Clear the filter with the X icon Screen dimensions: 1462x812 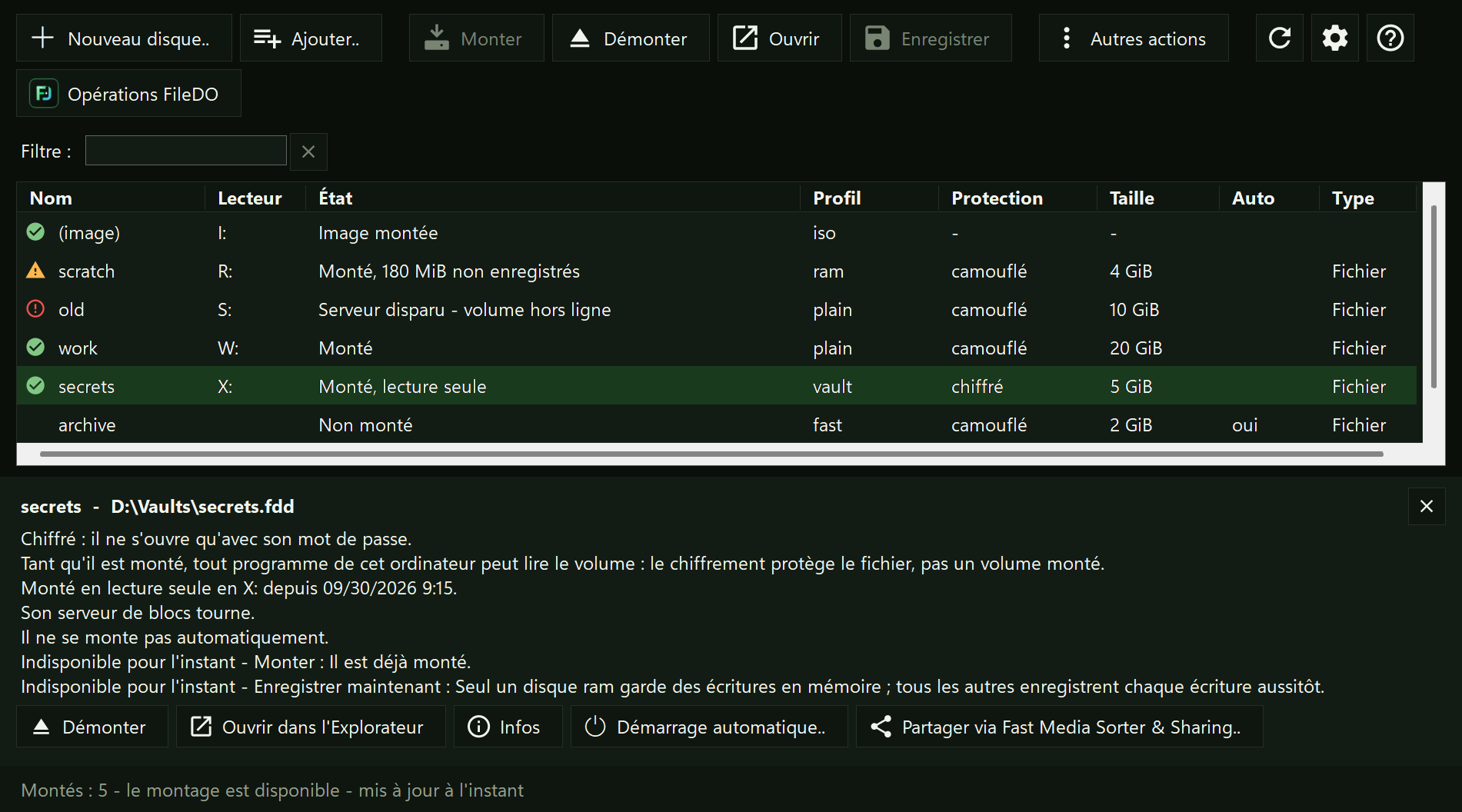pos(308,151)
